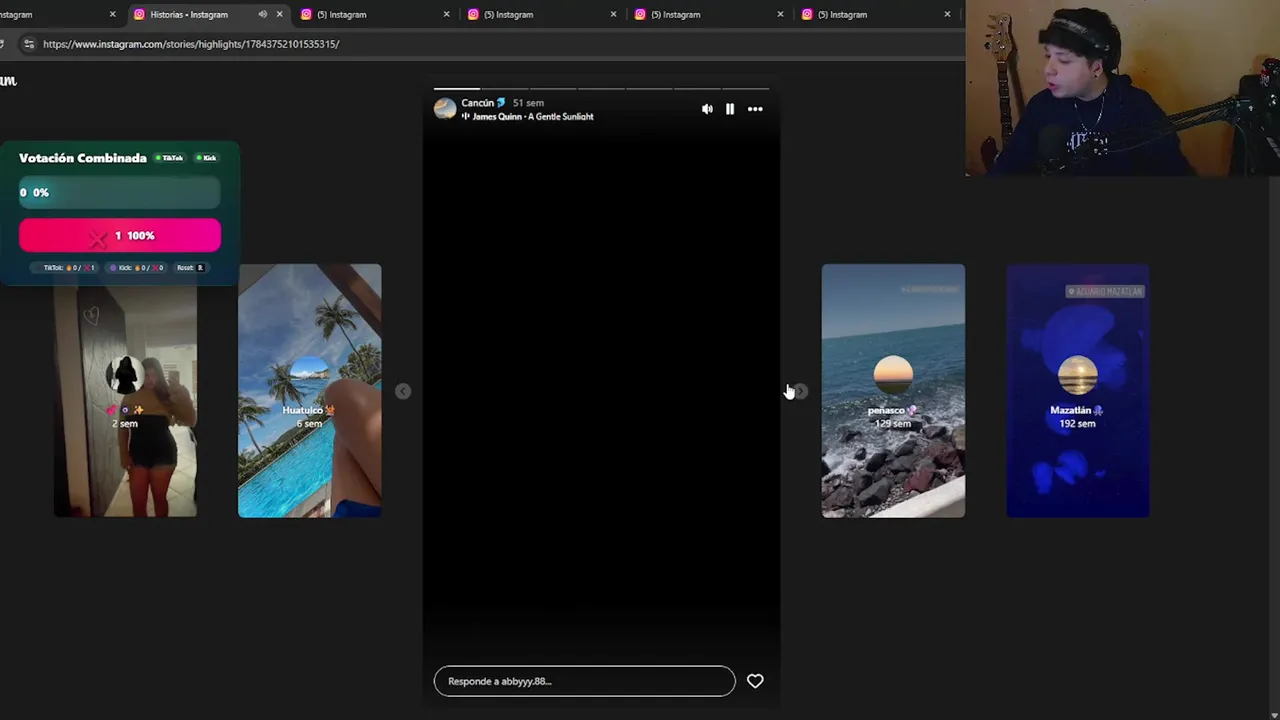
Task: Pause the Cancún story playback
Action: click(730, 109)
